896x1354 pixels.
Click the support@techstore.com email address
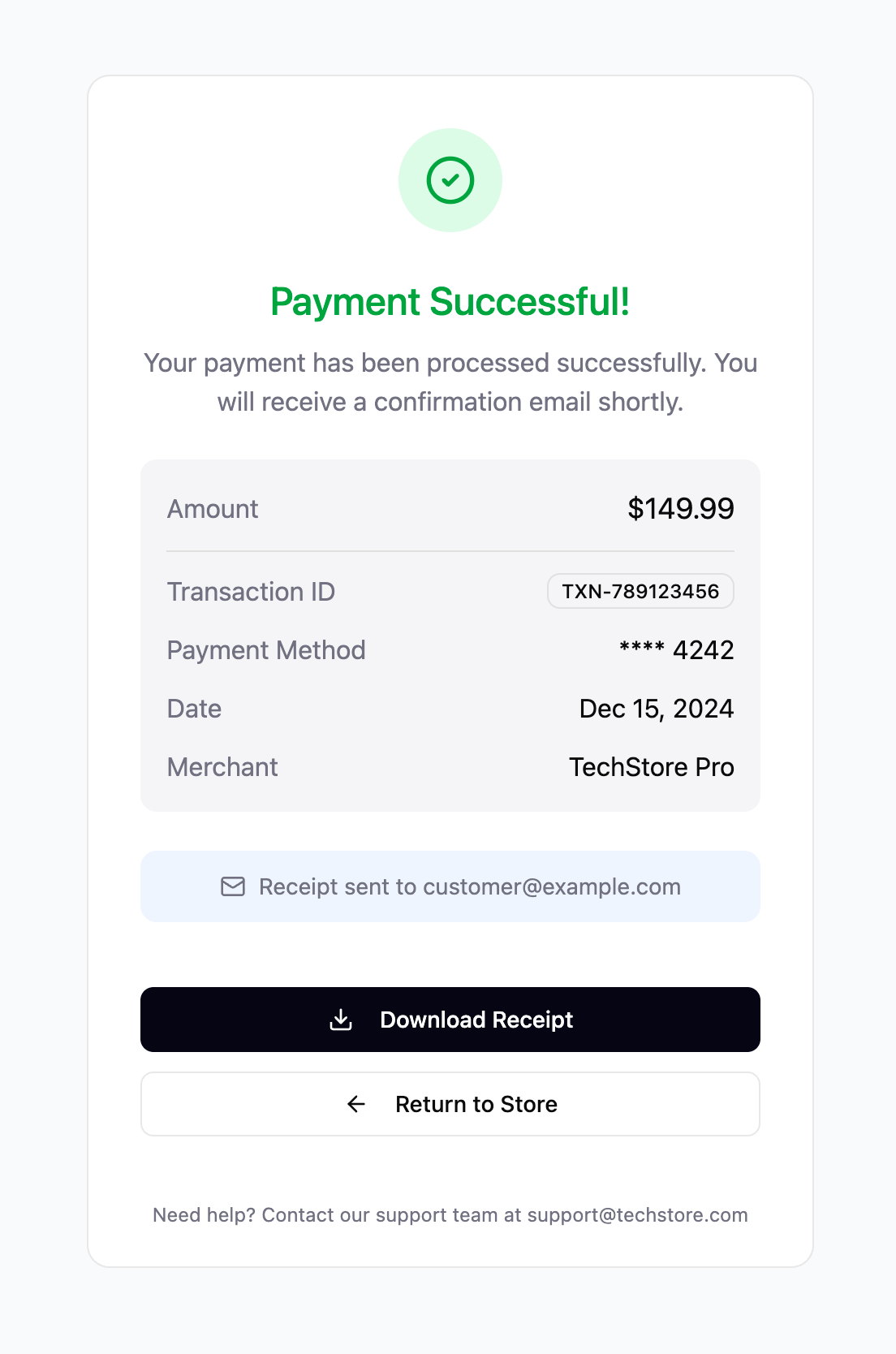pyautogui.click(x=637, y=1215)
